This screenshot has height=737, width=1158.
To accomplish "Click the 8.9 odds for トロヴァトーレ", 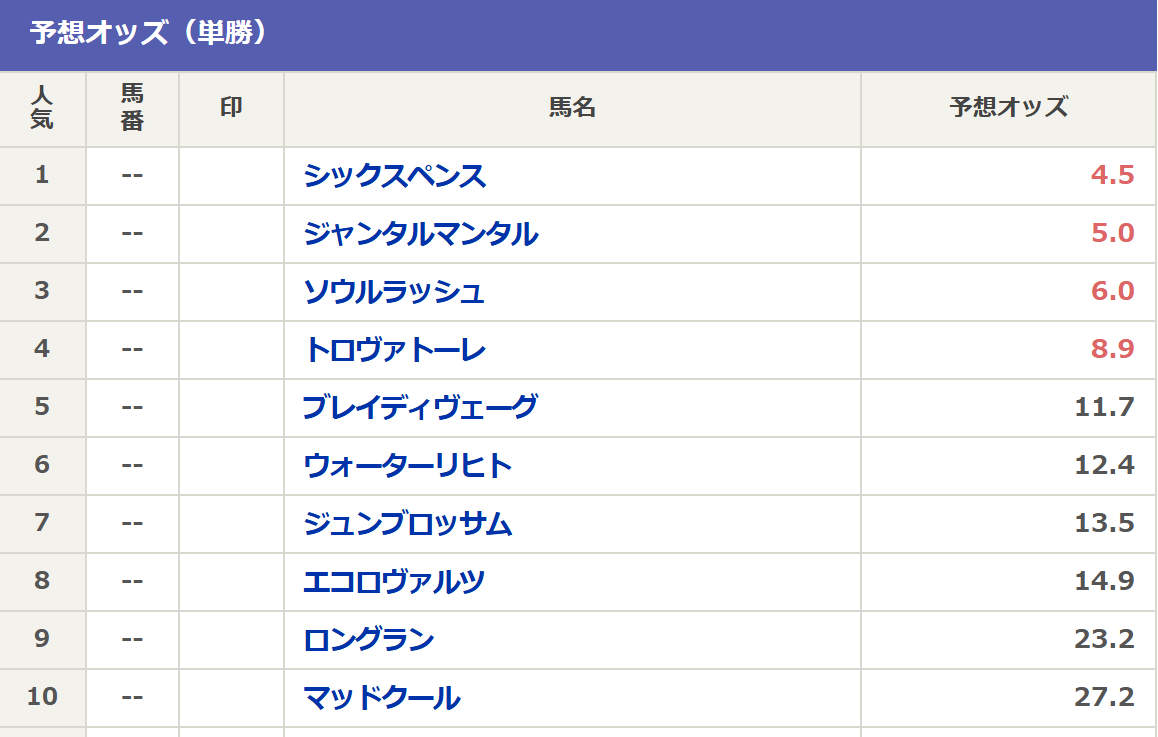I will (1112, 350).
